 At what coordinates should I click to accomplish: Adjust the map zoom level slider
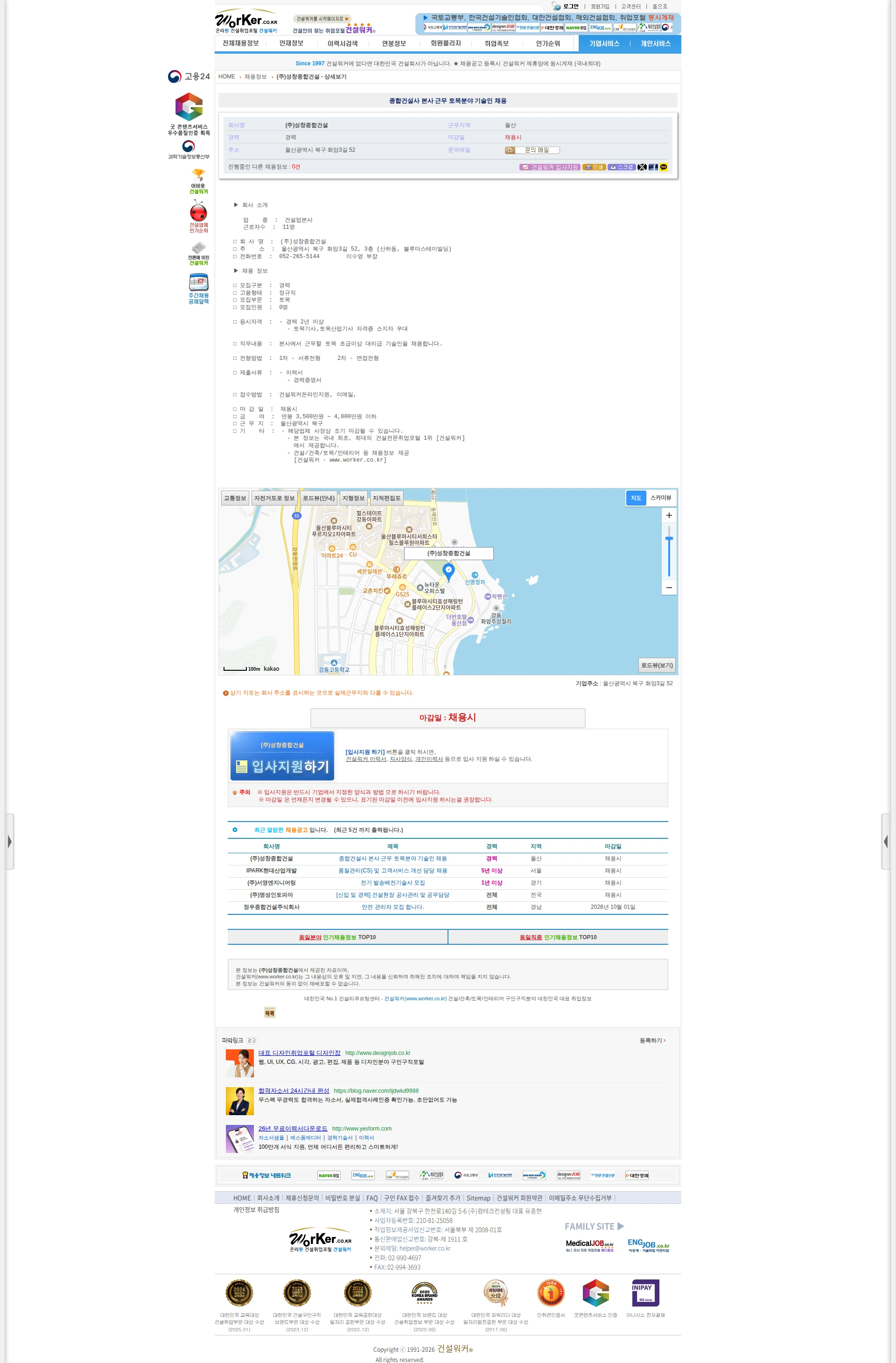coord(669,539)
